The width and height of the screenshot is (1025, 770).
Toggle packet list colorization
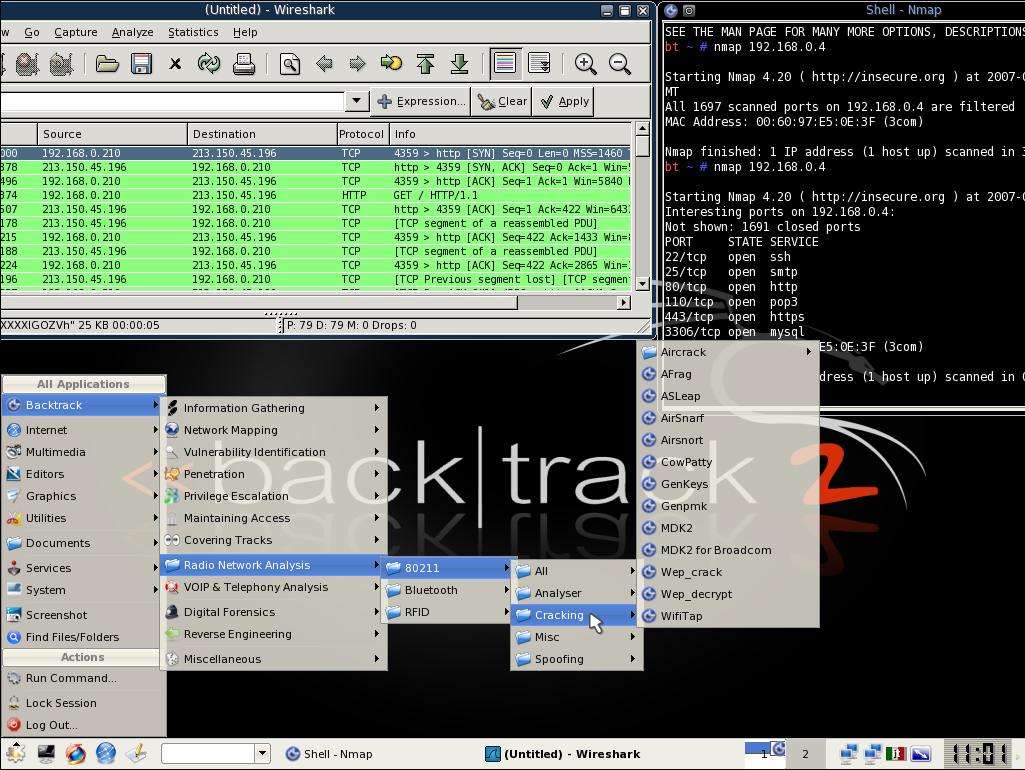pyautogui.click(x=505, y=63)
